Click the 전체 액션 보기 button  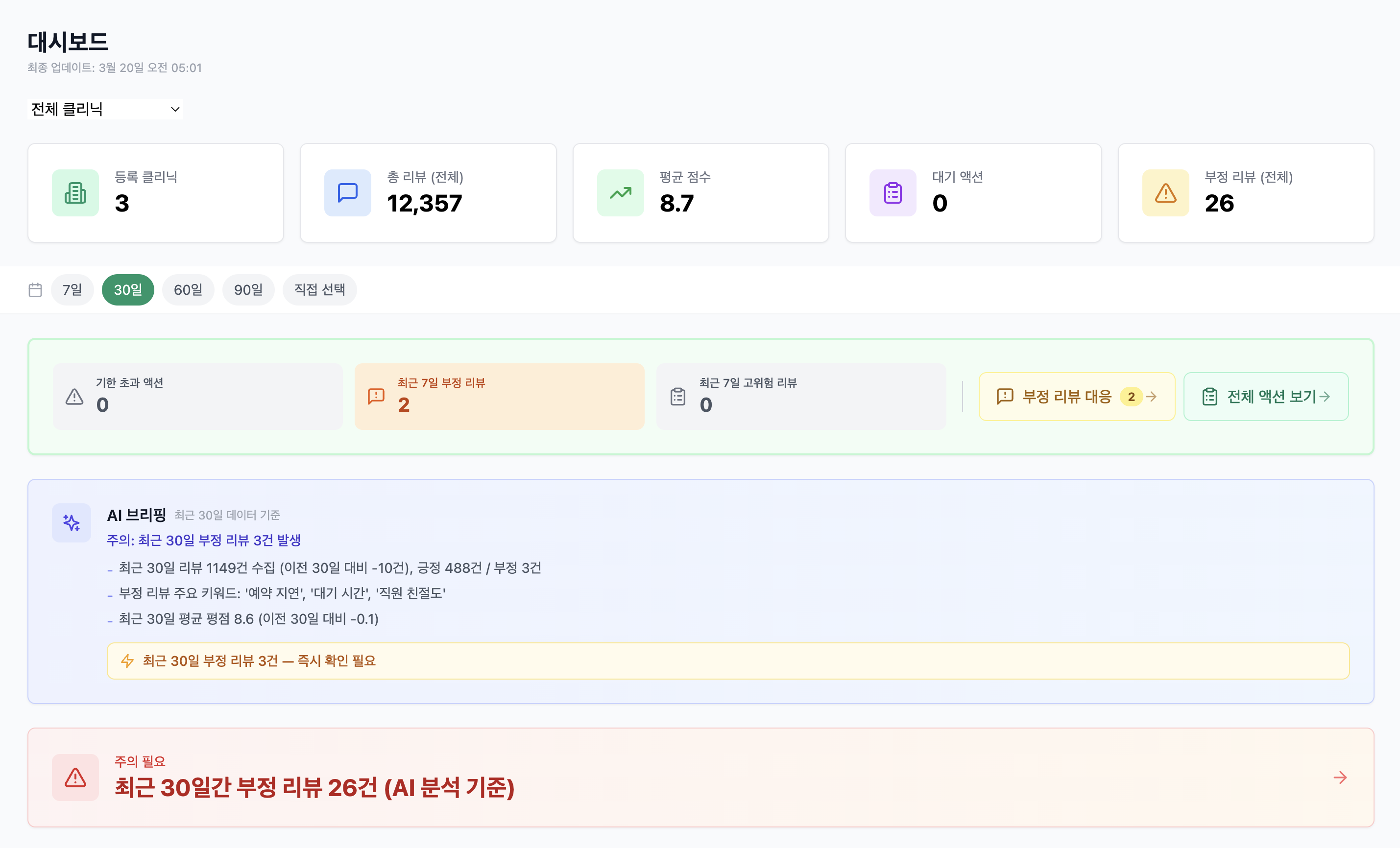[1265, 397]
